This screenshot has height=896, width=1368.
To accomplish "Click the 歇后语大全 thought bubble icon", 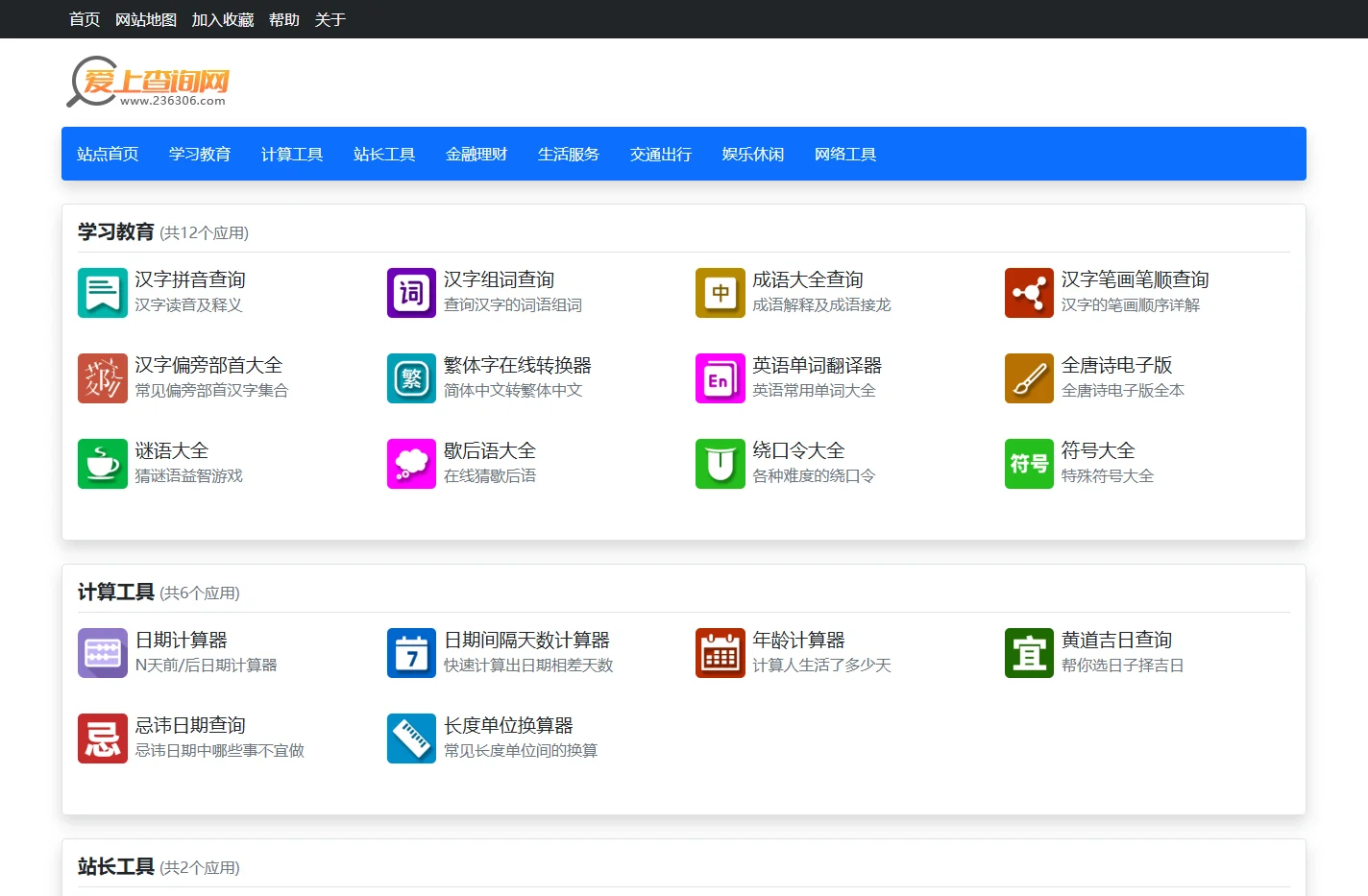I will pyautogui.click(x=411, y=464).
